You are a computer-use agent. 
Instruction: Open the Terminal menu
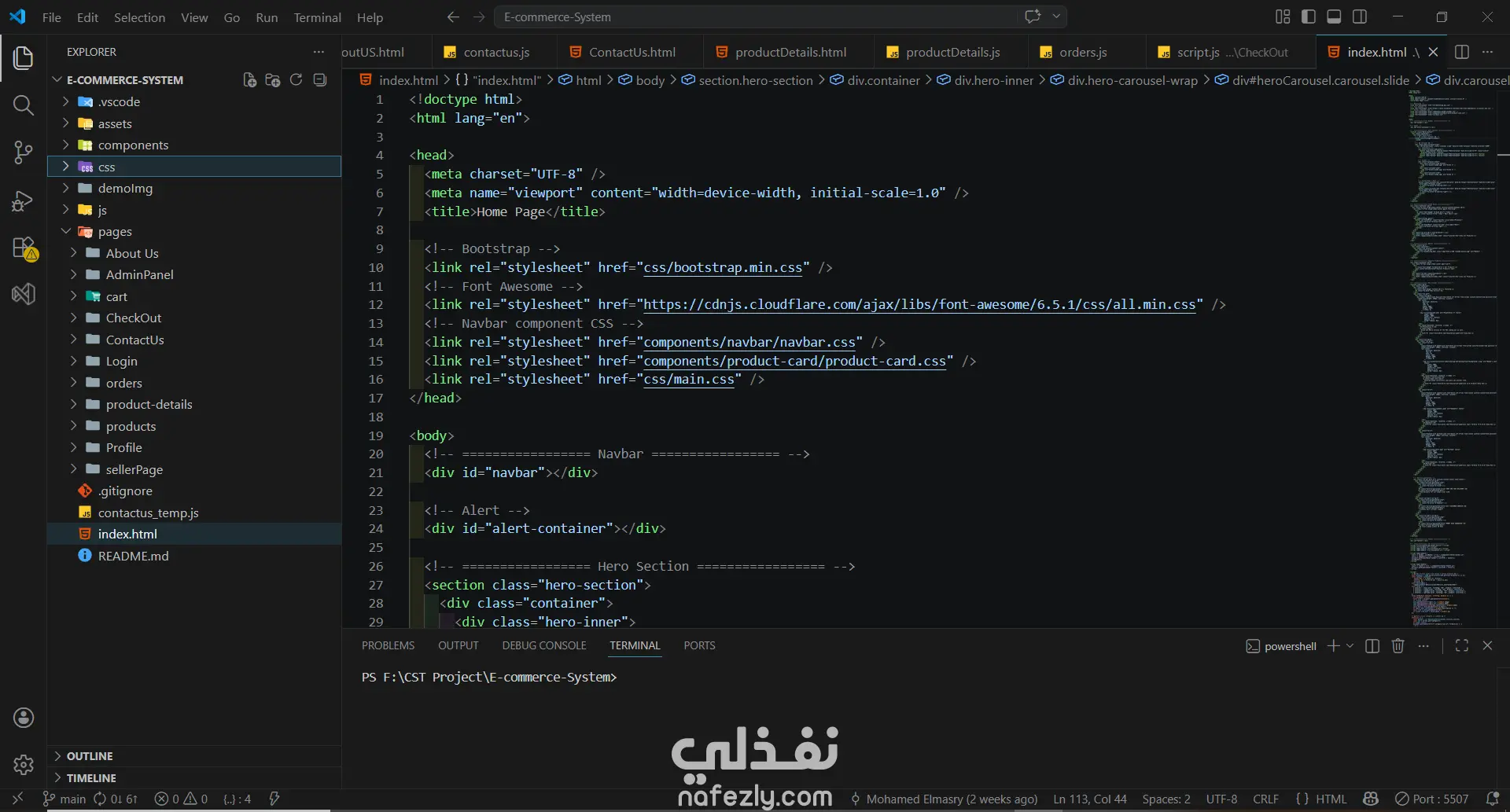pos(317,17)
